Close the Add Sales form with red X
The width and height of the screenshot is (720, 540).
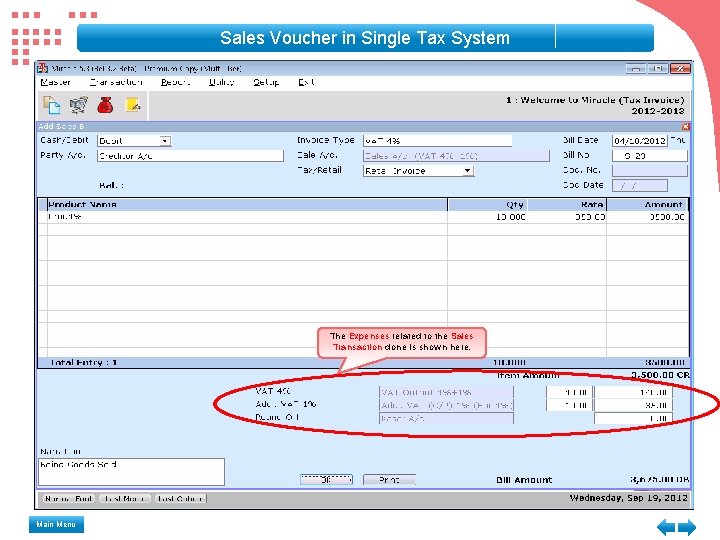(686, 126)
